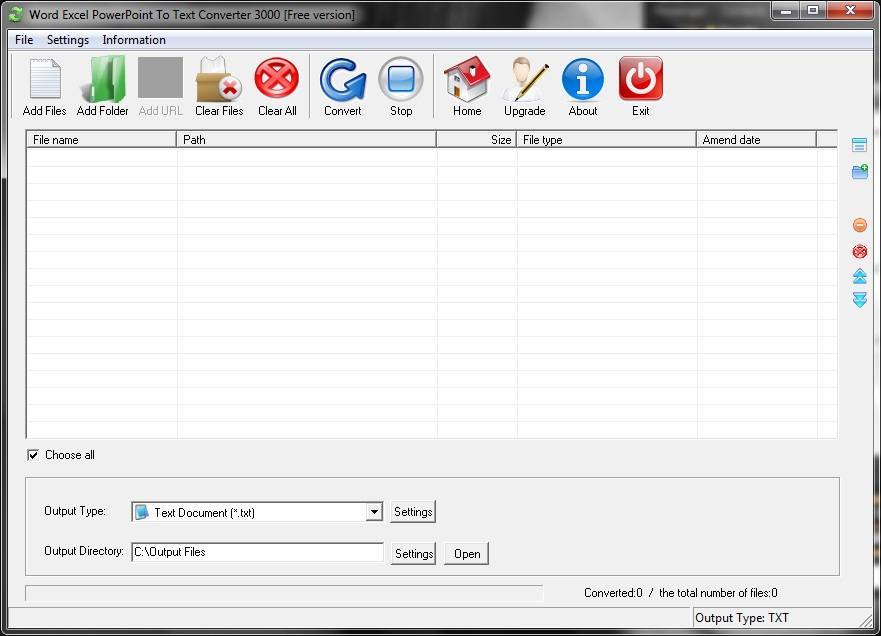
Task: Open the Information menu
Action: [134, 40]
